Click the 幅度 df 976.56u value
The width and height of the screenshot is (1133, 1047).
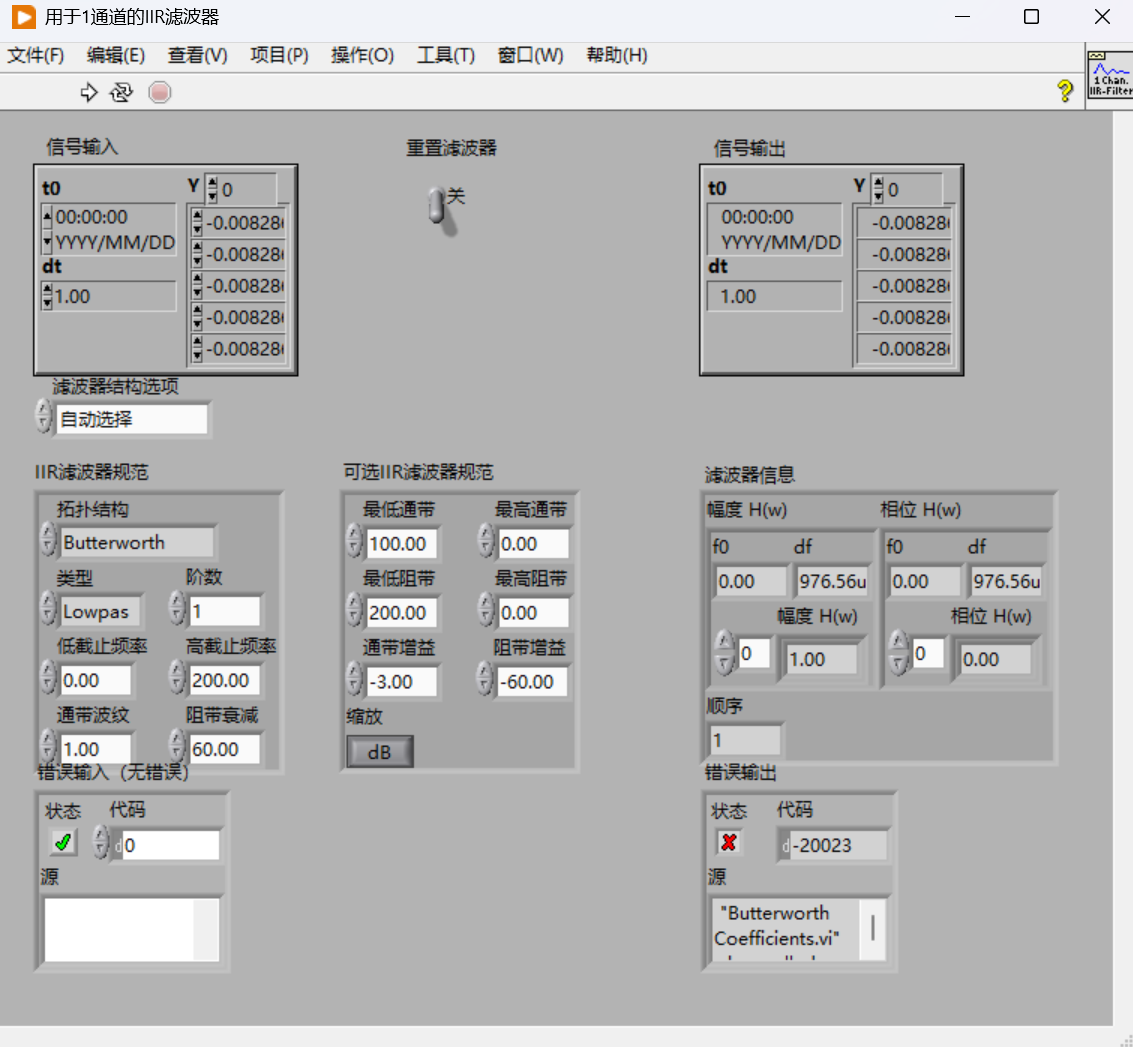click(832, 581)
